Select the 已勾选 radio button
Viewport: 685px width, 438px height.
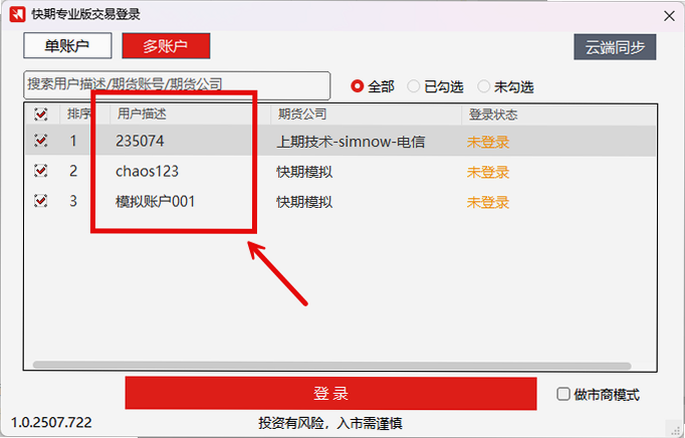tap(413, 86)
